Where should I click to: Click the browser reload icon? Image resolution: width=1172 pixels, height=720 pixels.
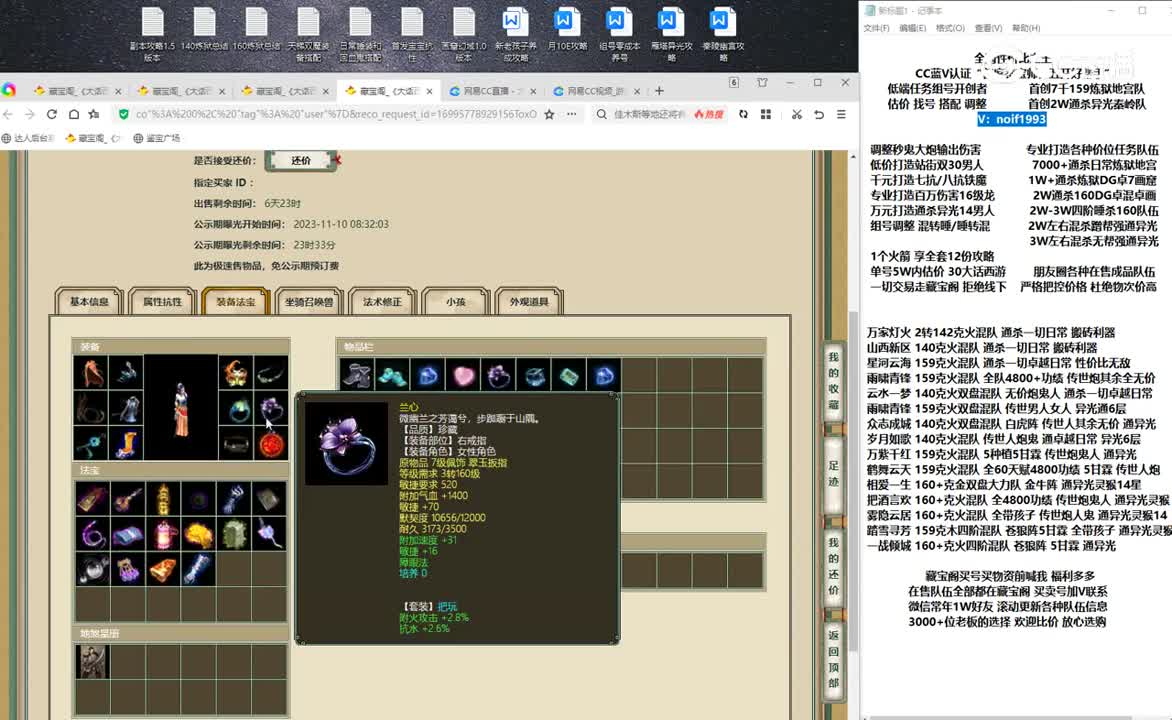click(52, 114)
